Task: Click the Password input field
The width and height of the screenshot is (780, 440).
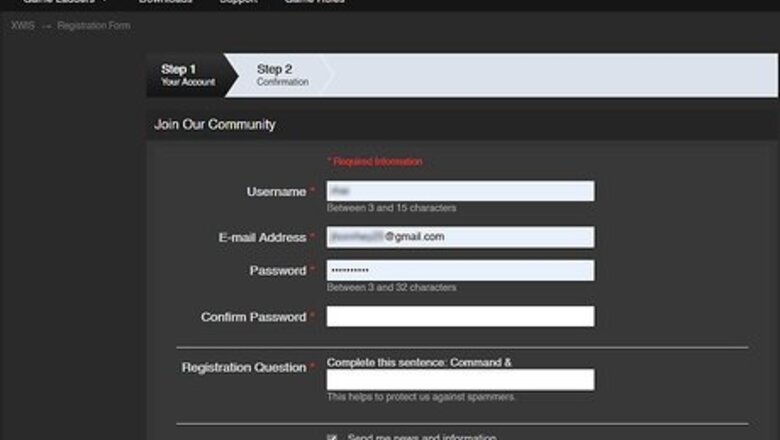Action: [x=460, y=271]
